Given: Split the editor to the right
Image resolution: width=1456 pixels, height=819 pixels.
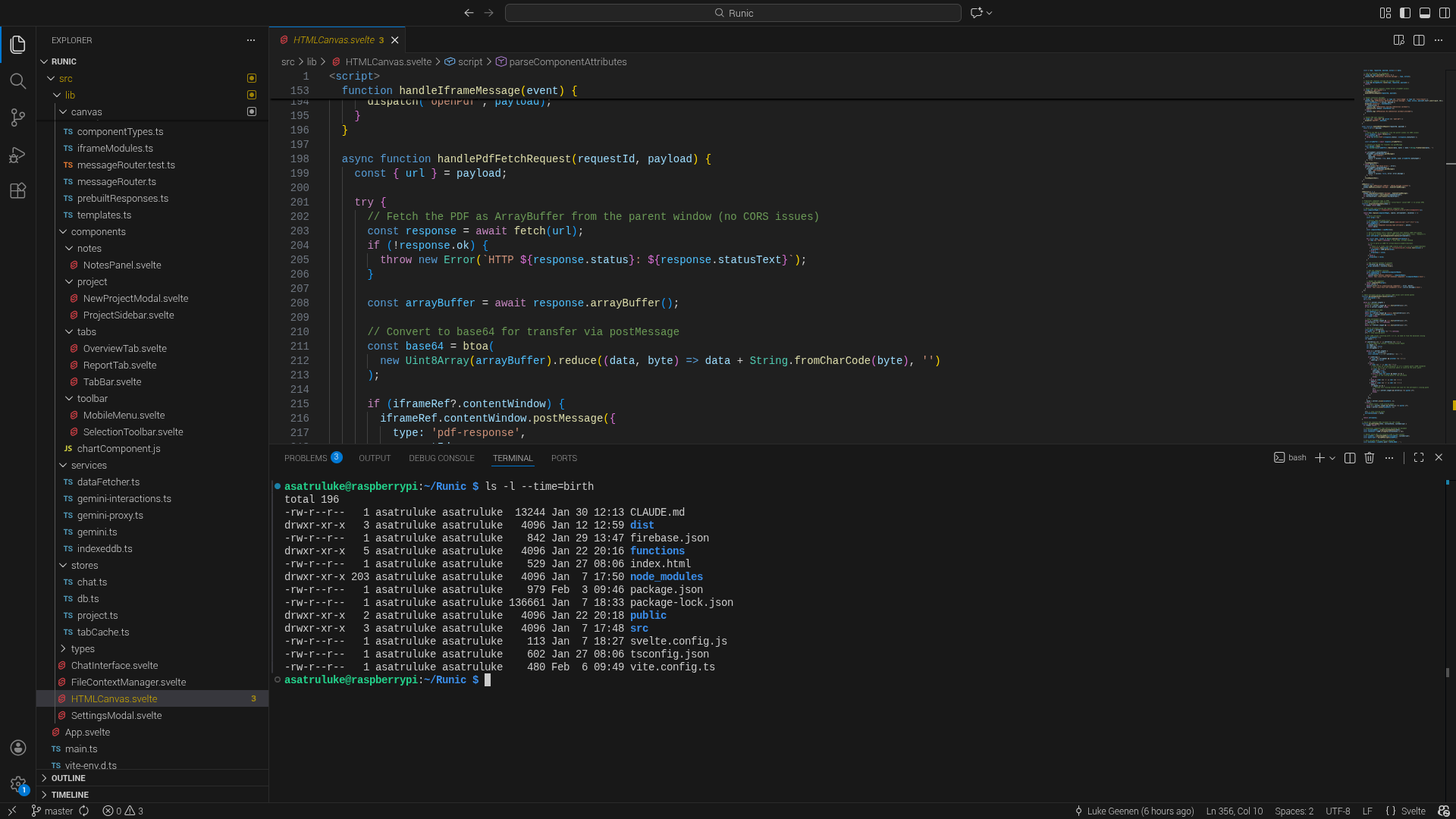Looking at the screenshot, I should [1418, 40].
